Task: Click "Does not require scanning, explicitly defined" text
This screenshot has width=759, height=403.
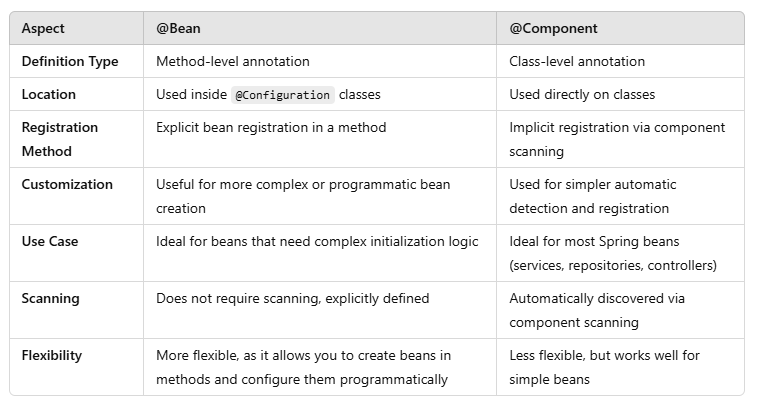Action: 292,299
